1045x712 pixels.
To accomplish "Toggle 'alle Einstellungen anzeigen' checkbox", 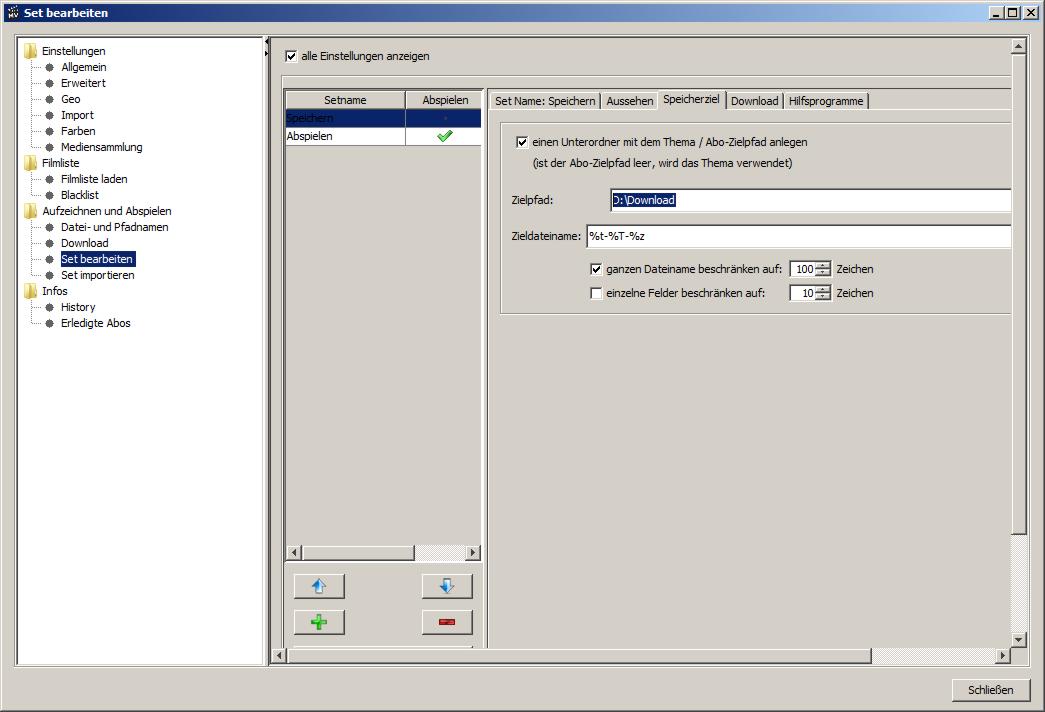I will tap(292, 56).
